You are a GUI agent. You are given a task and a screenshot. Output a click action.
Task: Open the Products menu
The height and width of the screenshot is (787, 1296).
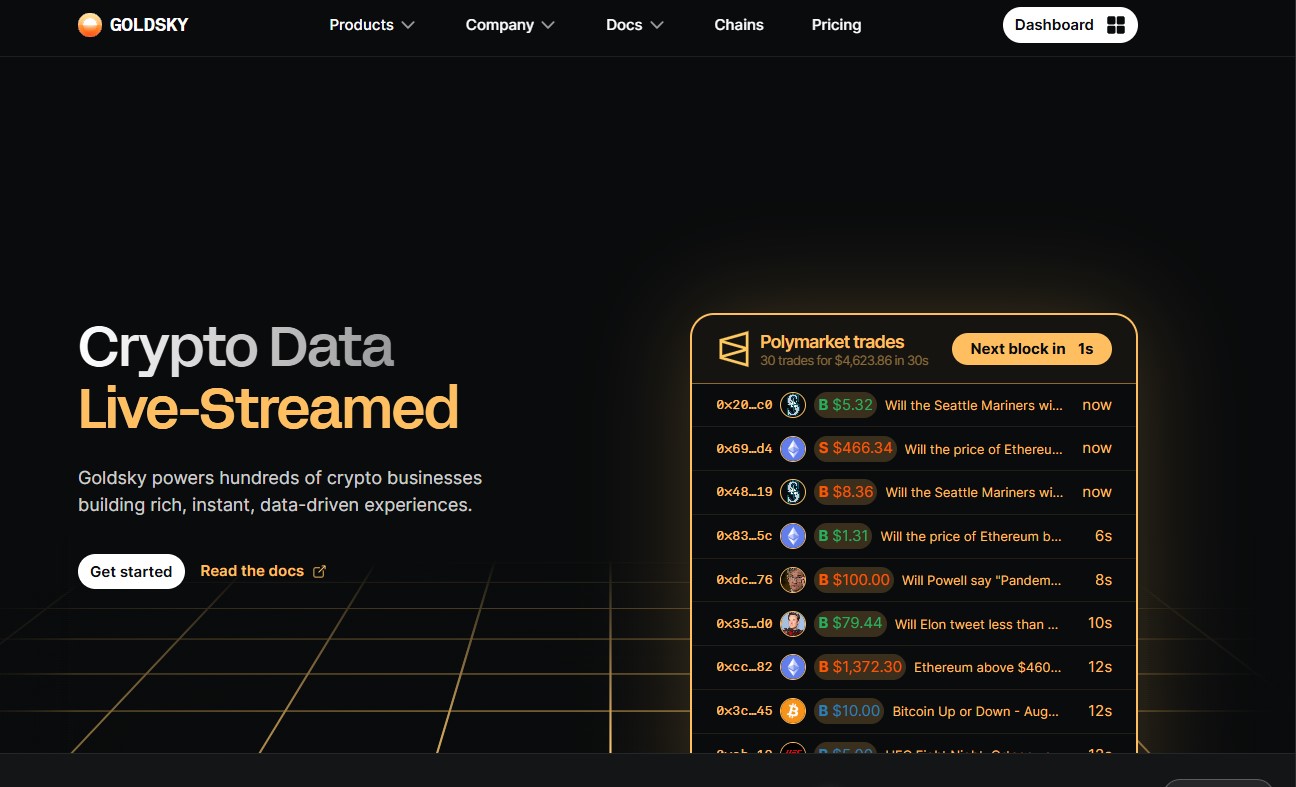pos(372,25)
